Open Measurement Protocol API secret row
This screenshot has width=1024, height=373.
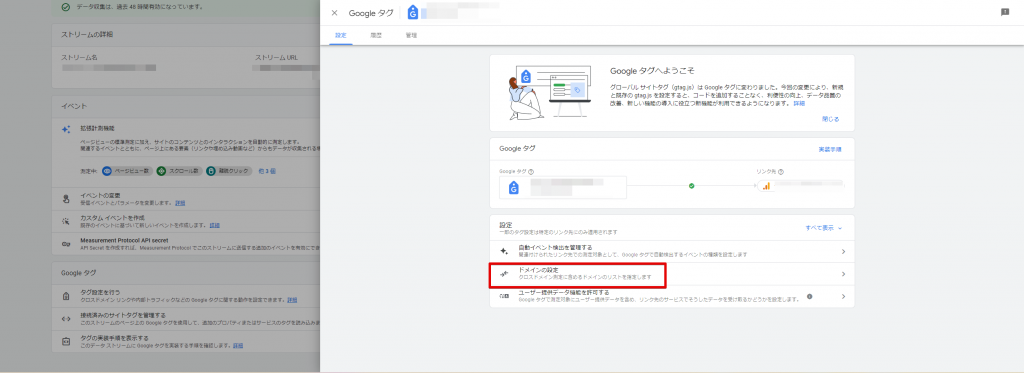click(186, 244)
